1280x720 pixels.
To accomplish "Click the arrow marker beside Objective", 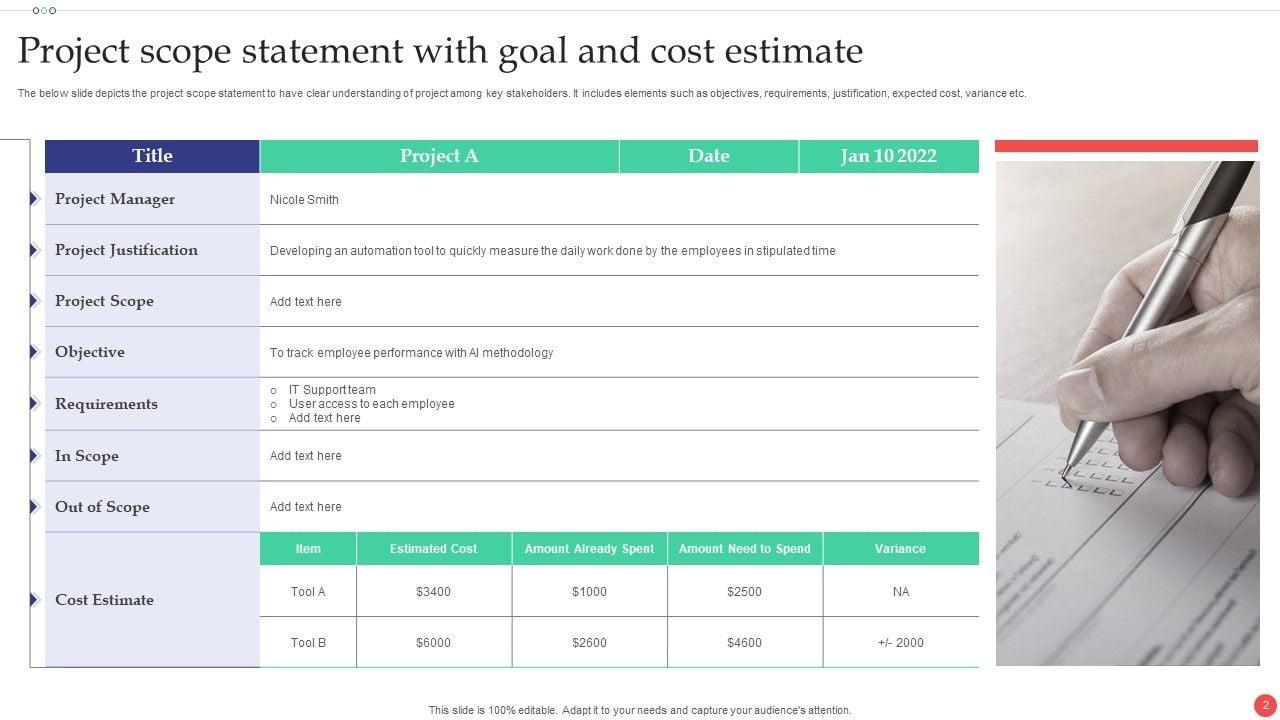I will (x=34, y=352).
